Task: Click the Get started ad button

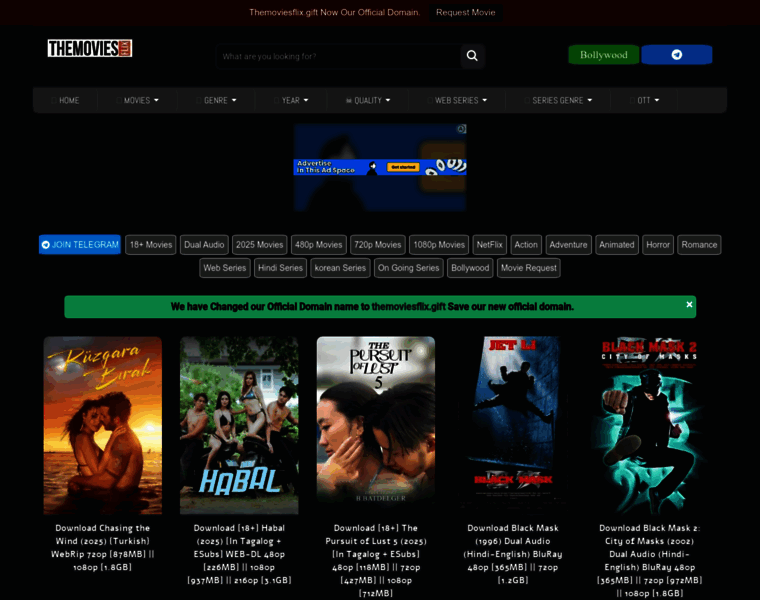Action: [x=403, y=167]
